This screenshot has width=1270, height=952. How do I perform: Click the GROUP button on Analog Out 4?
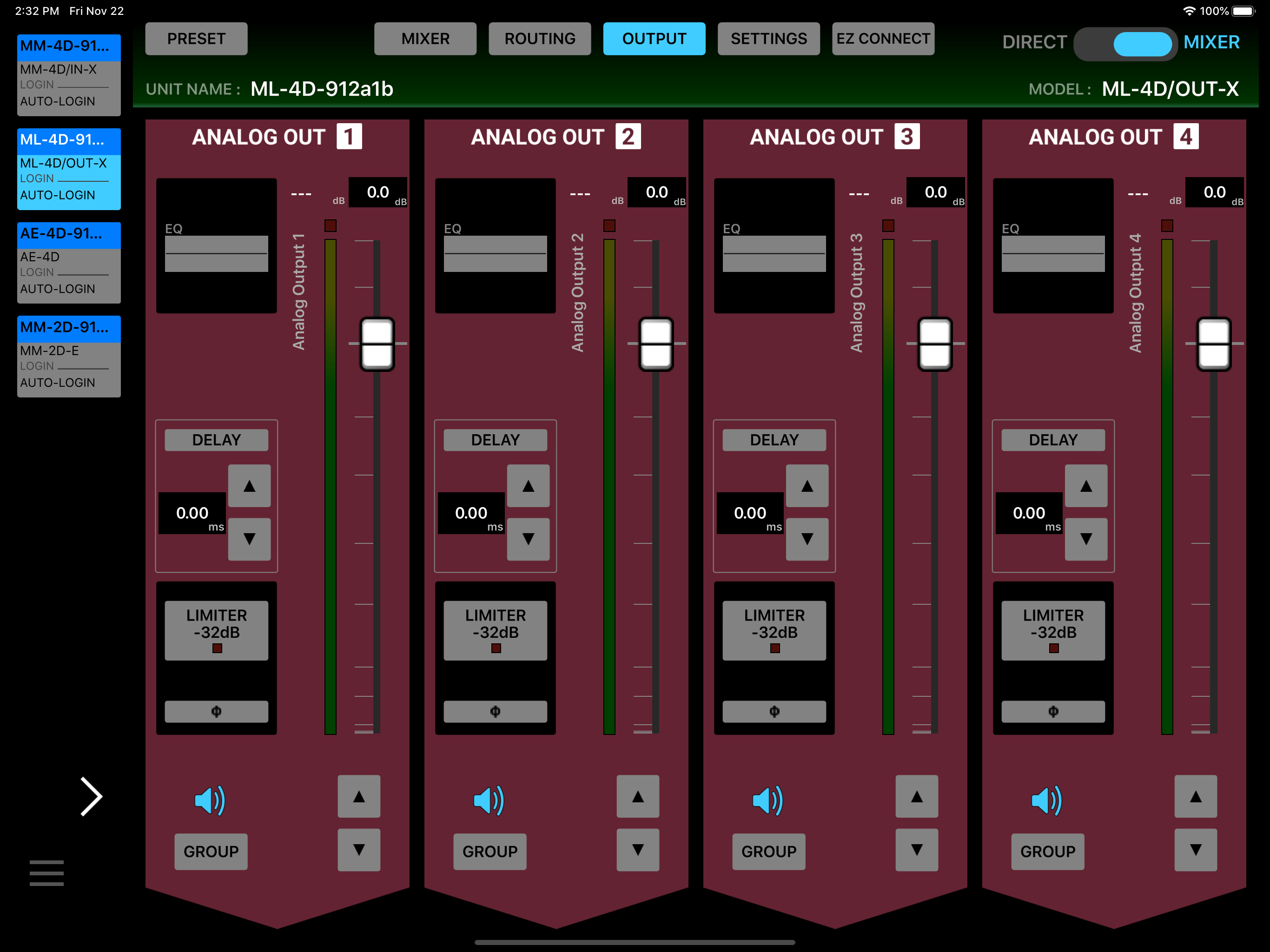pos(1048,852)
